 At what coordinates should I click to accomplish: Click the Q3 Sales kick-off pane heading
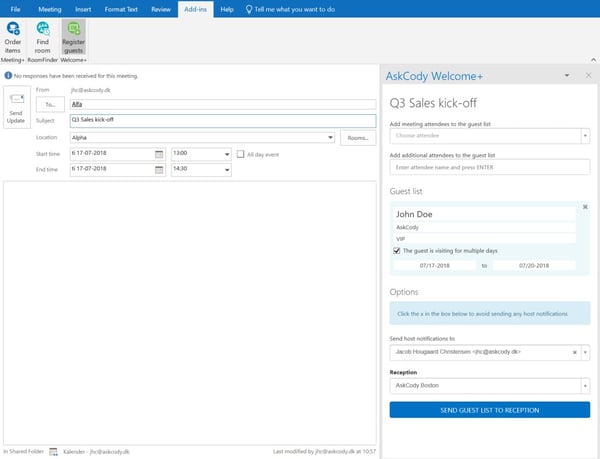click(433, 103)
